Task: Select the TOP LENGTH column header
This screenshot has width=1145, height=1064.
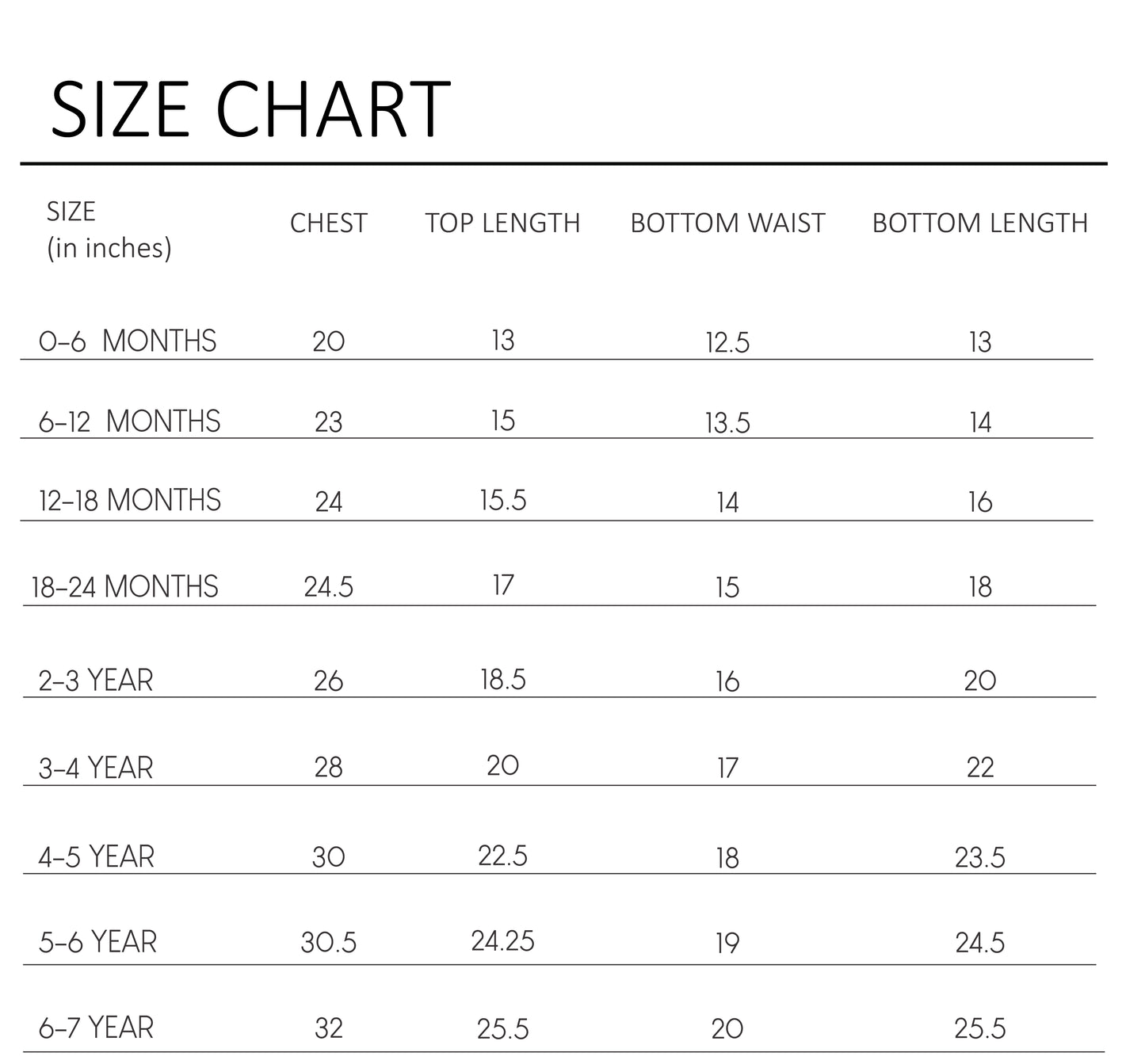Action: coord(502,223)
